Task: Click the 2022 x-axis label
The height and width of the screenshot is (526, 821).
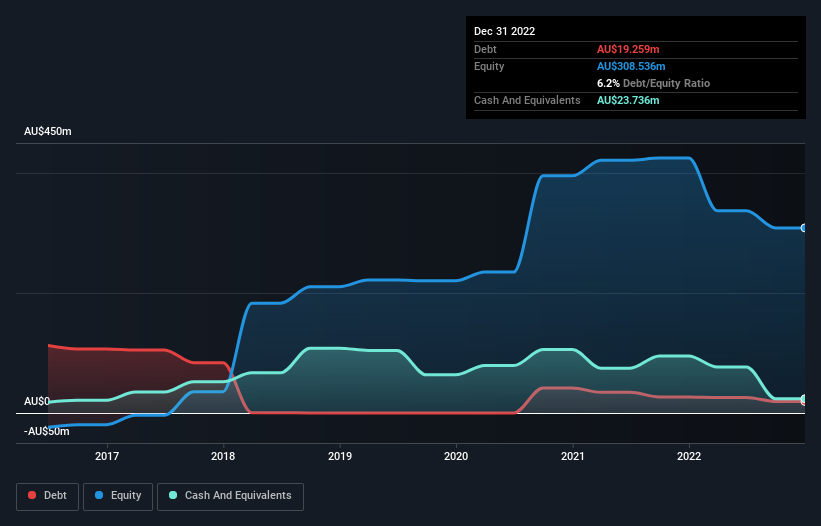Action: (689, 456)
